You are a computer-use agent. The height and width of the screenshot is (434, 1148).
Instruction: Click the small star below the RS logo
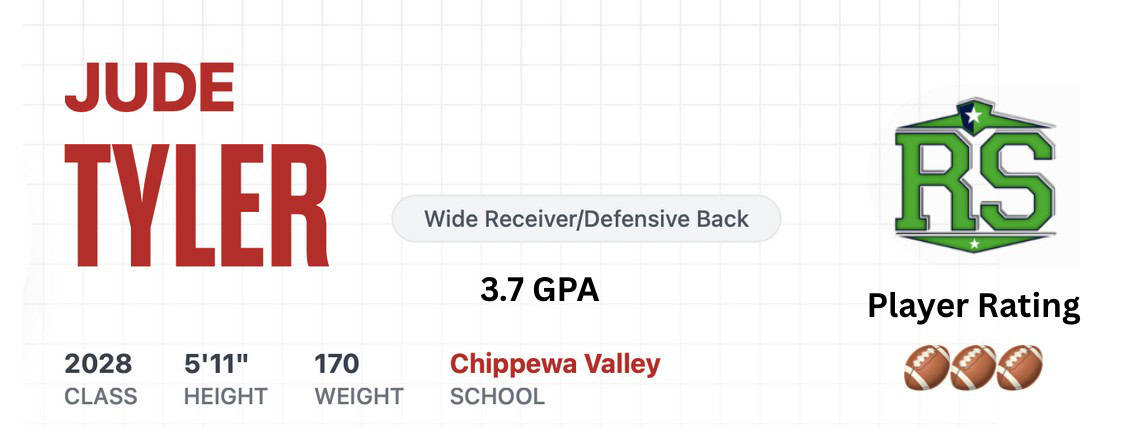pyautogui.click(x=972, y=243)
